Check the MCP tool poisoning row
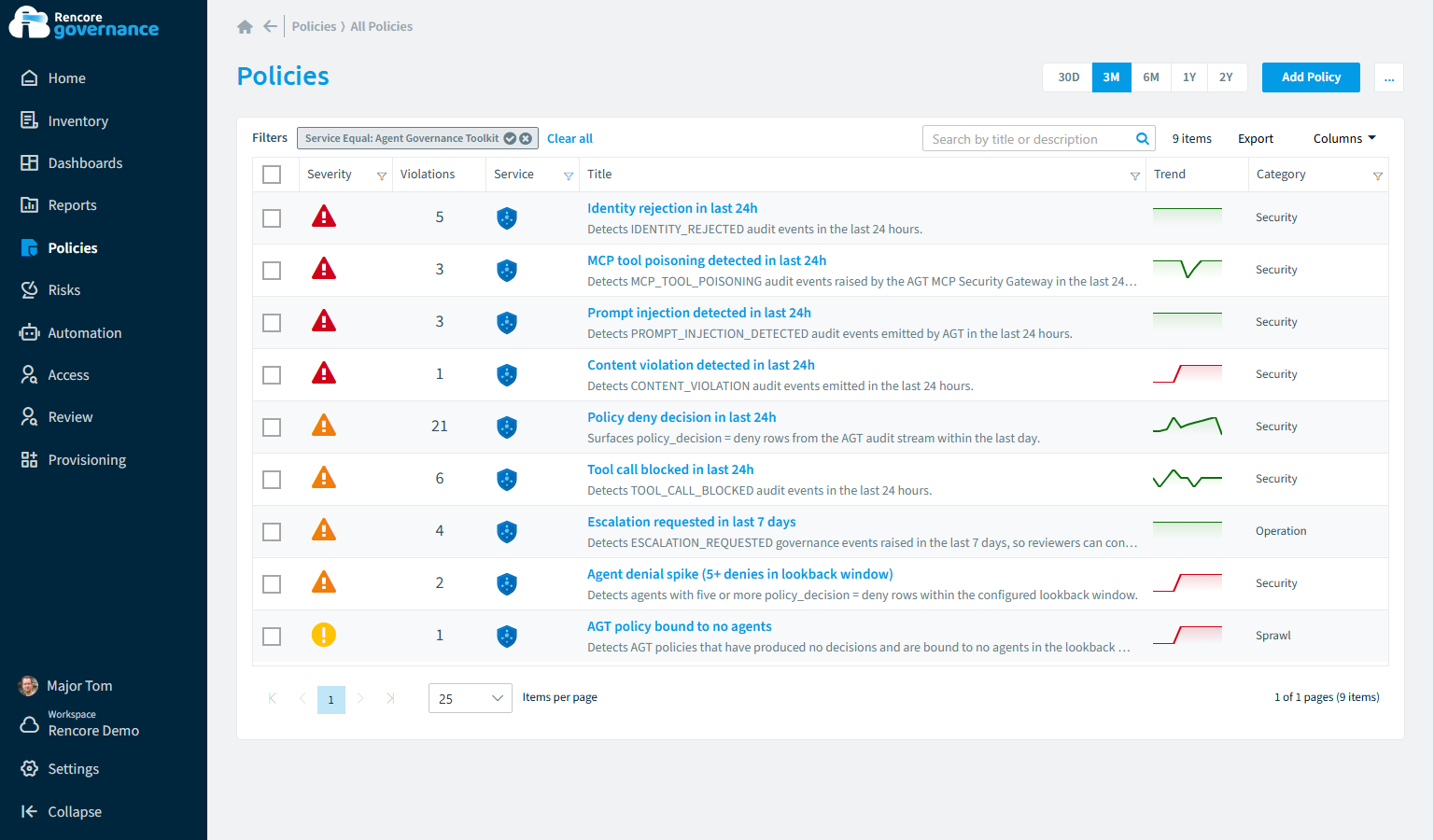Image resolution: width=1434 pixels, height=840 pixels. click(272, 271)
